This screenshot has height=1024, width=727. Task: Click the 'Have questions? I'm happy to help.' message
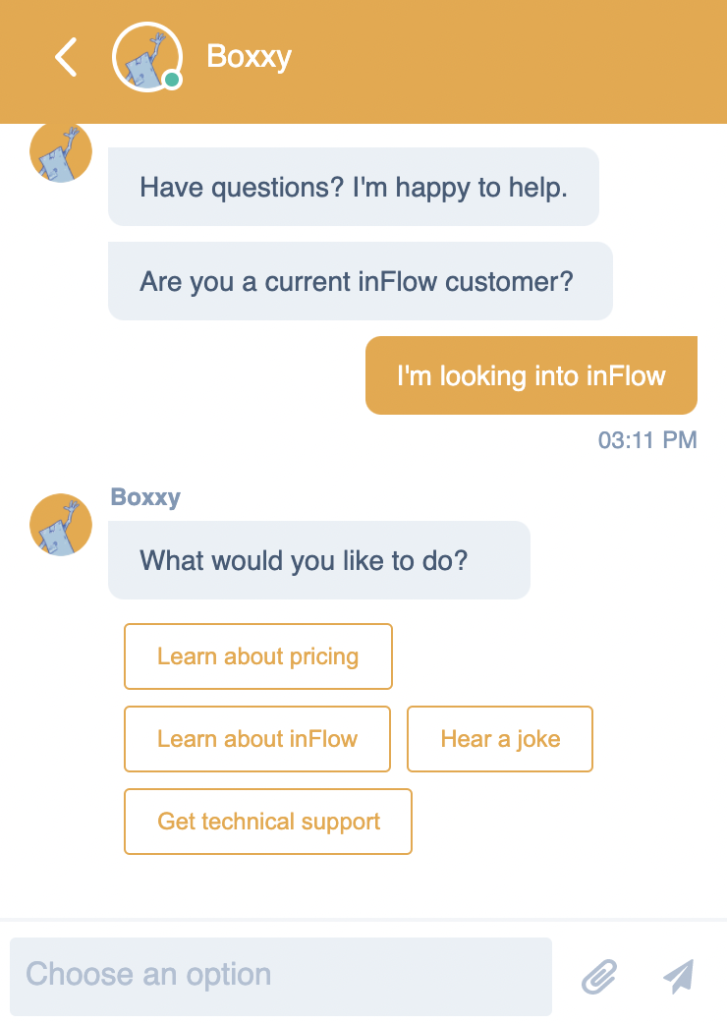pyautogui.click(x=353, y=187)
